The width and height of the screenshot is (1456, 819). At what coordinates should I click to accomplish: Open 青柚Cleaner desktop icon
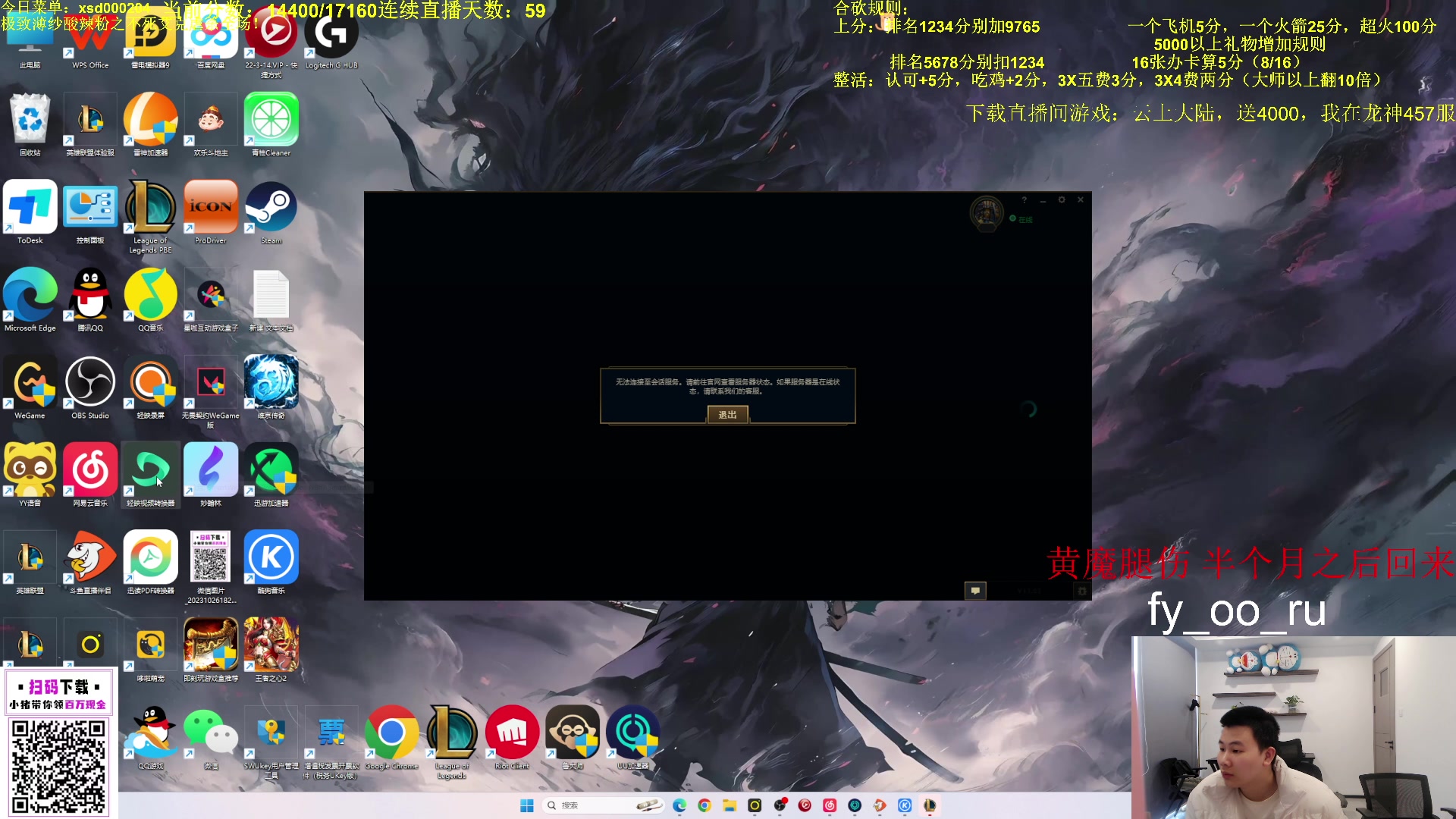[271, 125]
